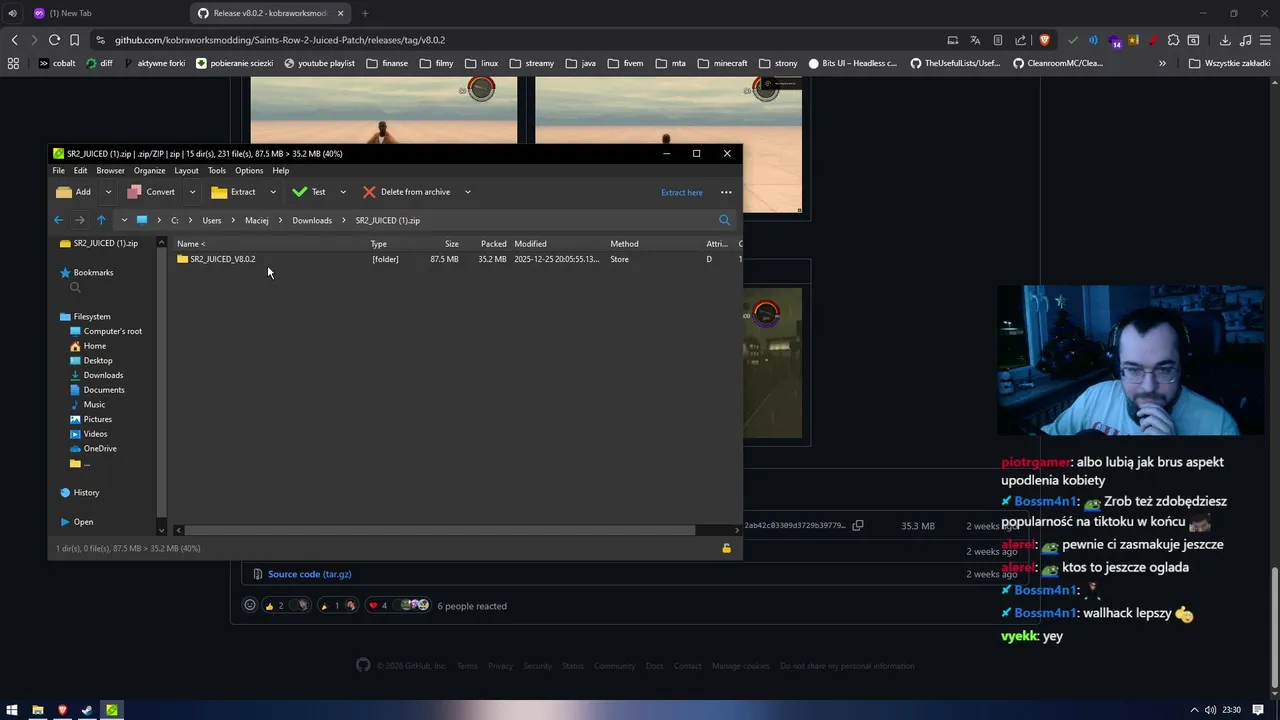Open History in the sidebar
Image resolution: width=1280 pixels, height=720 pixels.
(x=79, y=492)
